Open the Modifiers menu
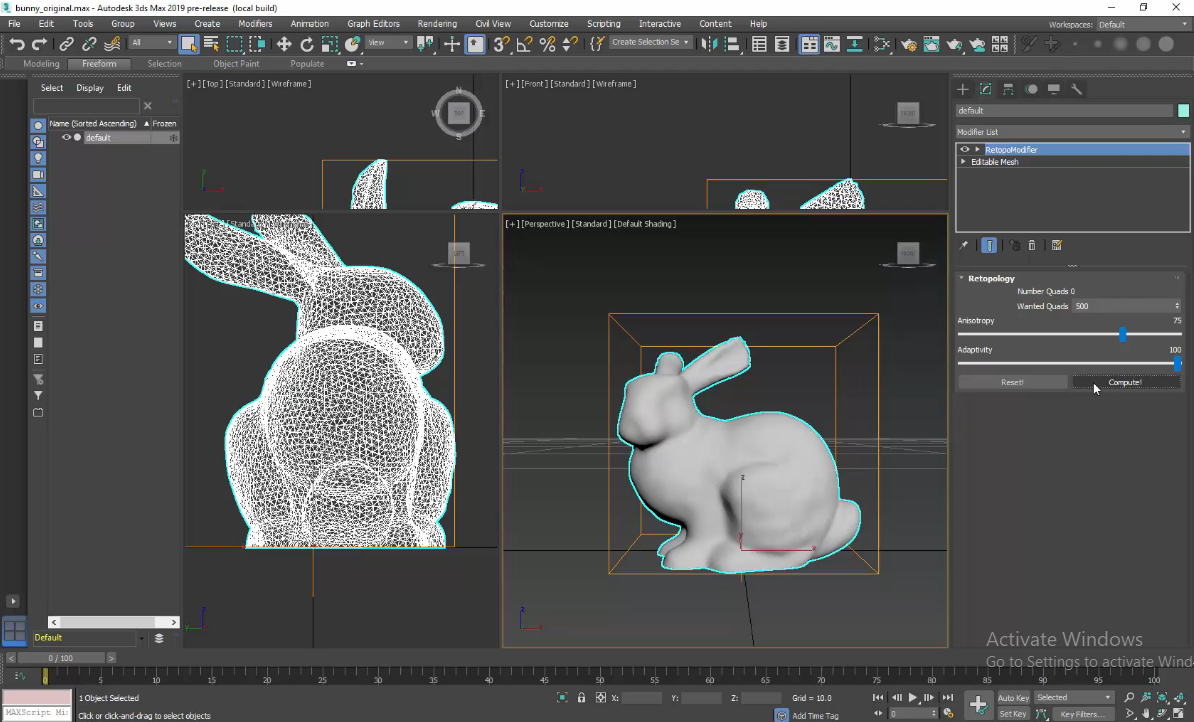 (256, 23)
